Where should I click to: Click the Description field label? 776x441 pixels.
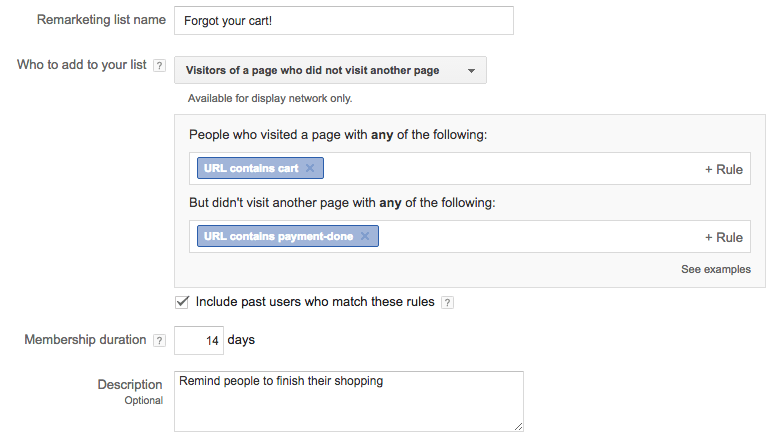(130, 384)
